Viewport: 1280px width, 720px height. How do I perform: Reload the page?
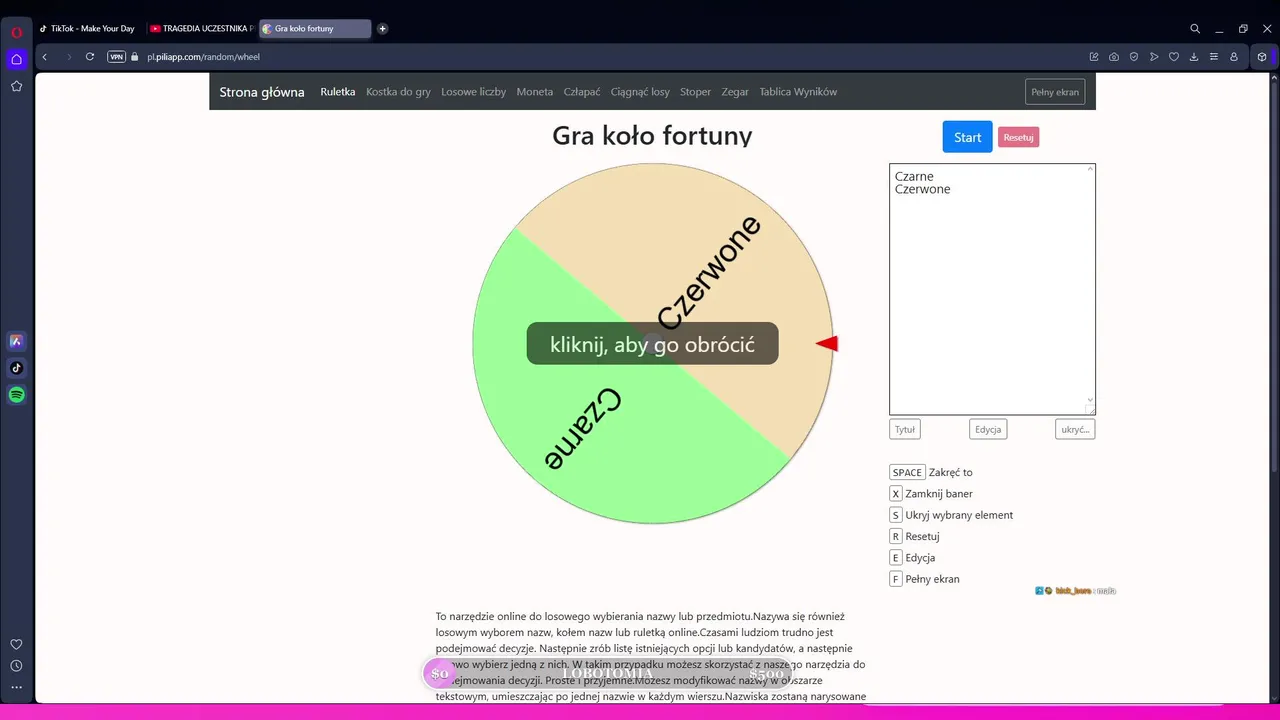pos(90,57)
